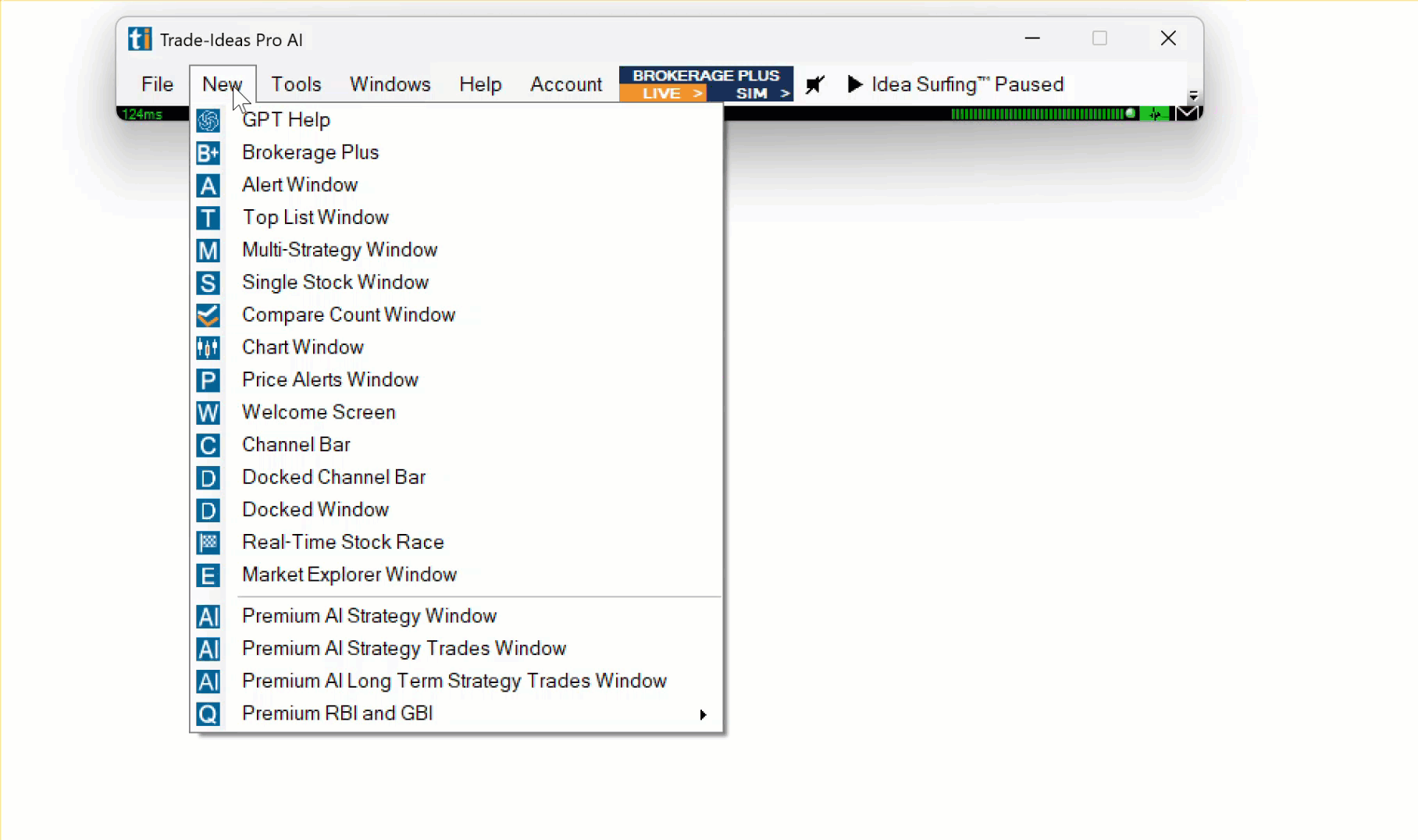Click the Trade-Ideas 'ti' logo in title bar

(x=140, y=39)
